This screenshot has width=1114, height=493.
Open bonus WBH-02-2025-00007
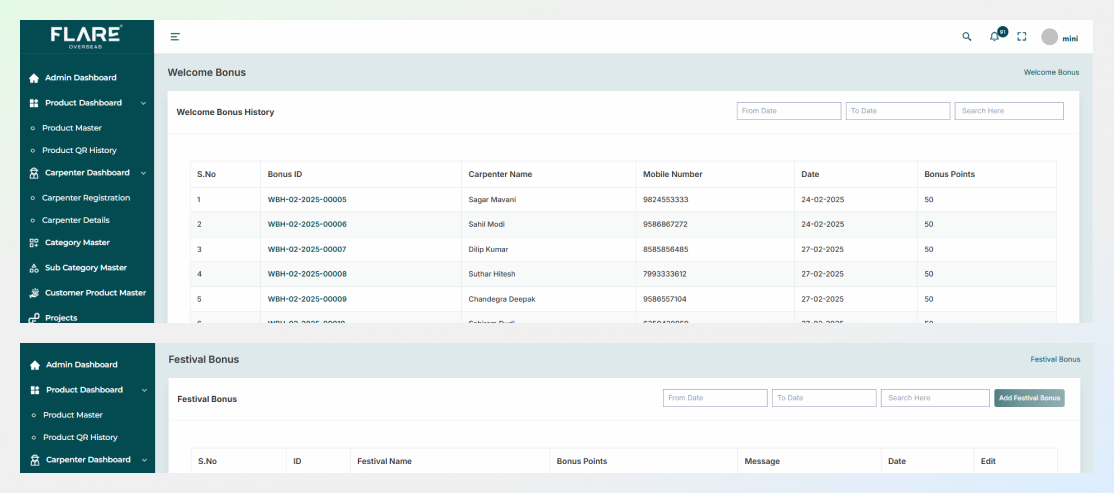click(307, 249)
